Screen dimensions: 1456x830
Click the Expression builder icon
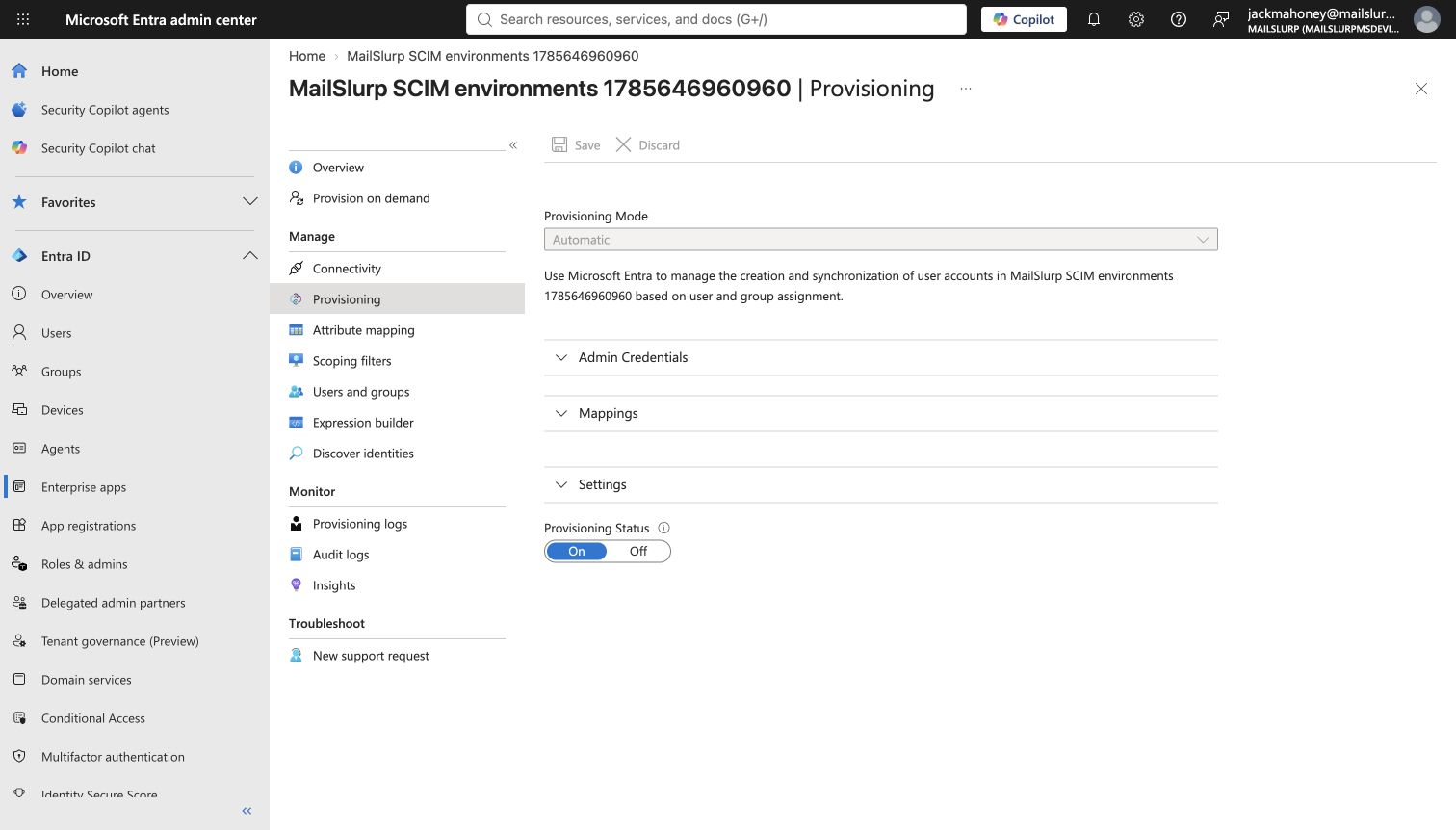coord(297,423)
